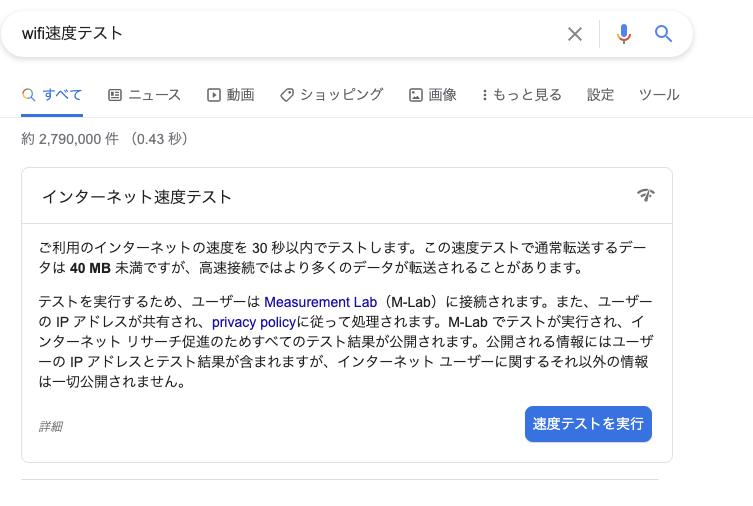Image resolution: width=753 pixels, height=506 pixels.
Task: Click the tag icon beside ショッピング
Action: (x=287, y=95)
